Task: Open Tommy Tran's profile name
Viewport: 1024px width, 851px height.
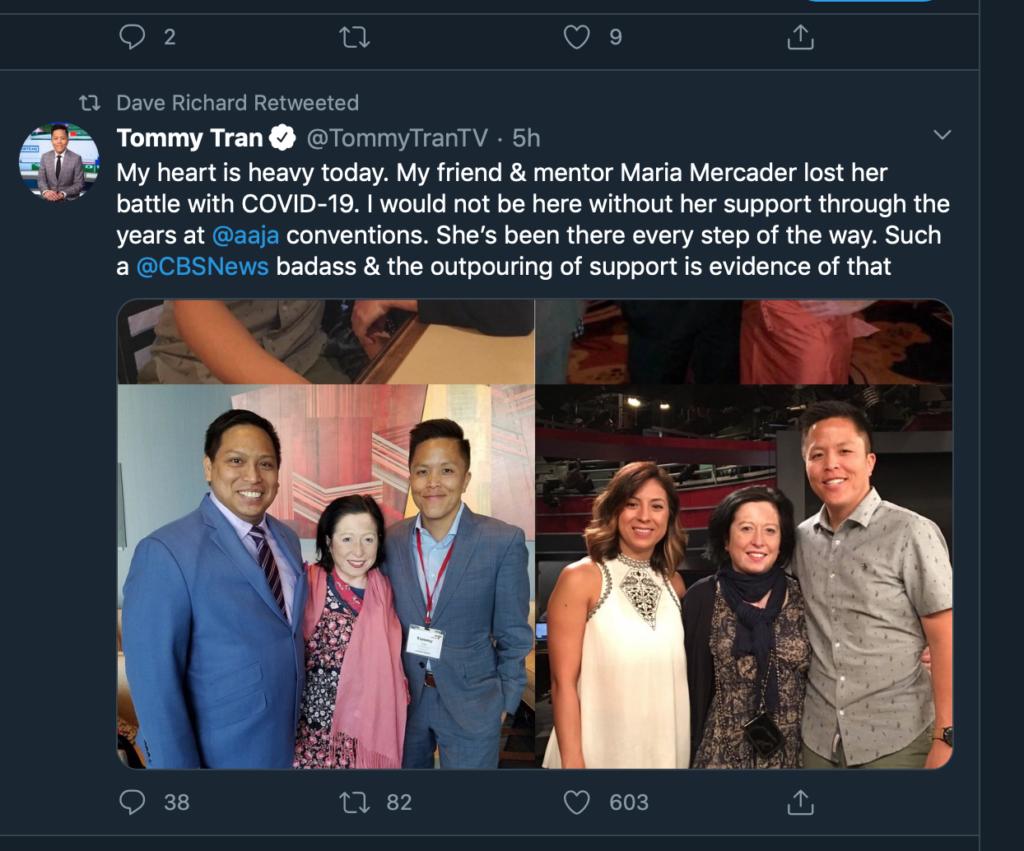Action: click(189, 137)
